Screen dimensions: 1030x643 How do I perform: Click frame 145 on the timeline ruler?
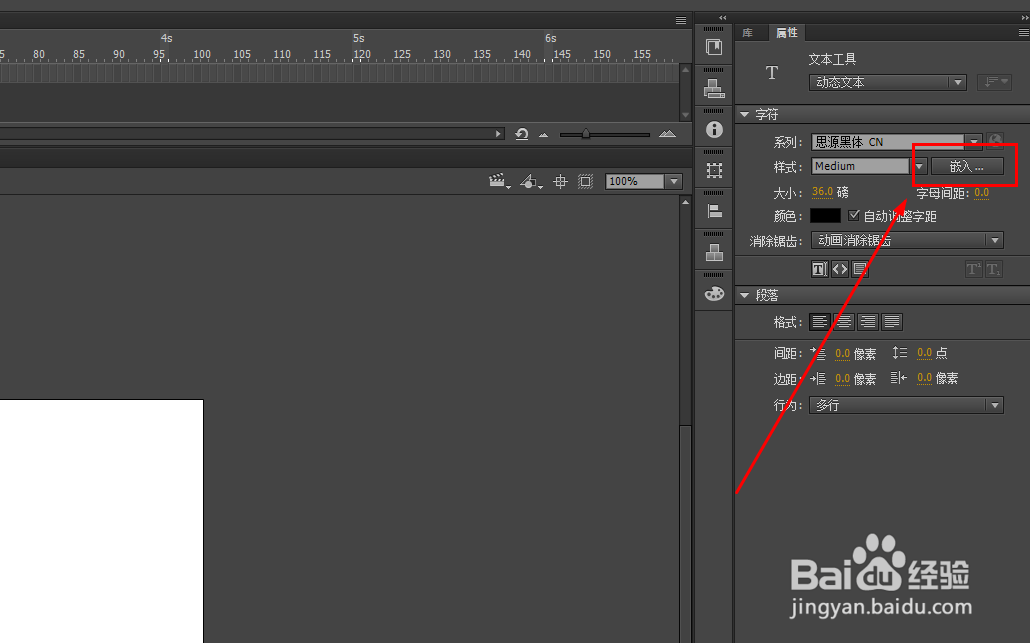coord(562,55)
